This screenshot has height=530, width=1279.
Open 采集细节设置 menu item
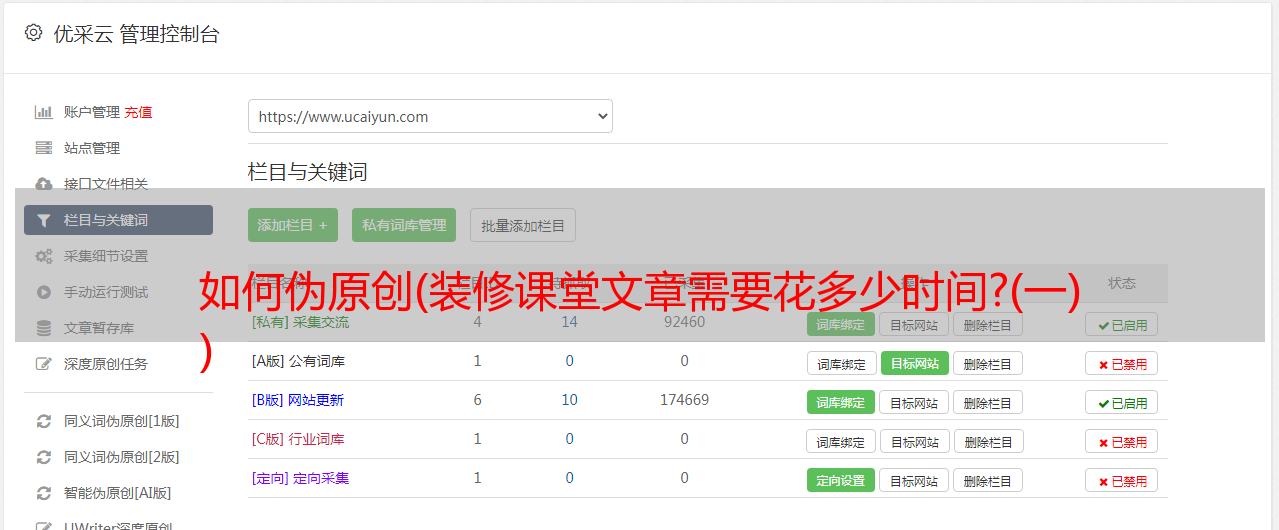[x=106, y=256]
